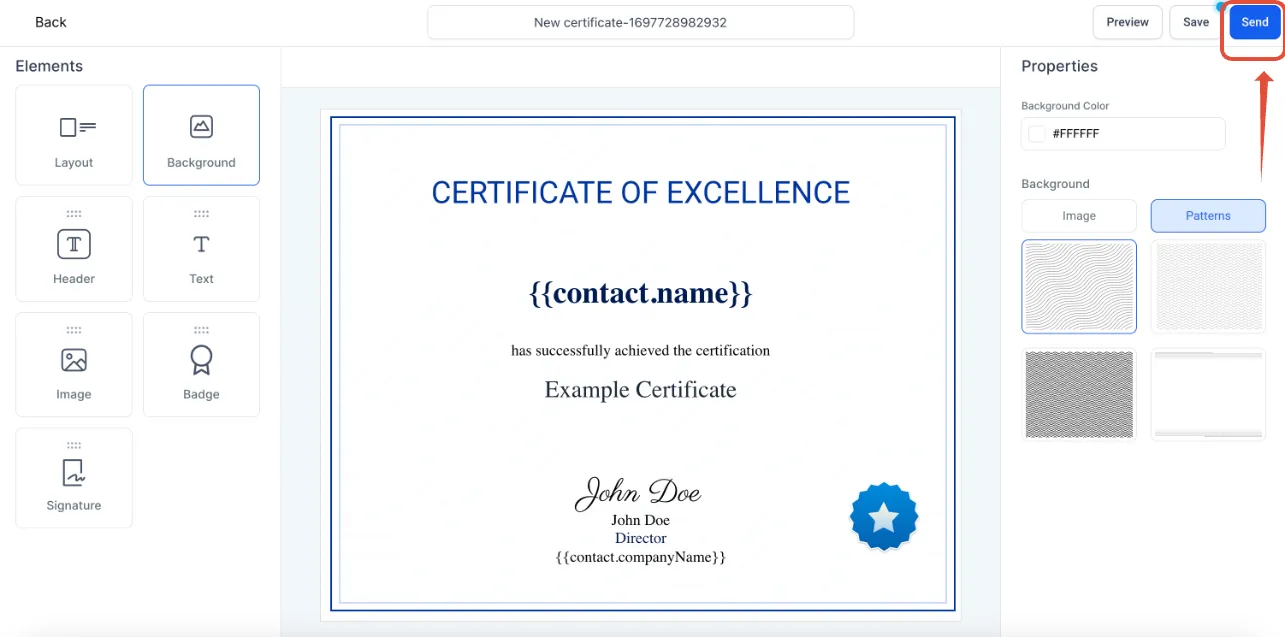Add a Badge element
Screen dimensions: 1285x637
201,365
